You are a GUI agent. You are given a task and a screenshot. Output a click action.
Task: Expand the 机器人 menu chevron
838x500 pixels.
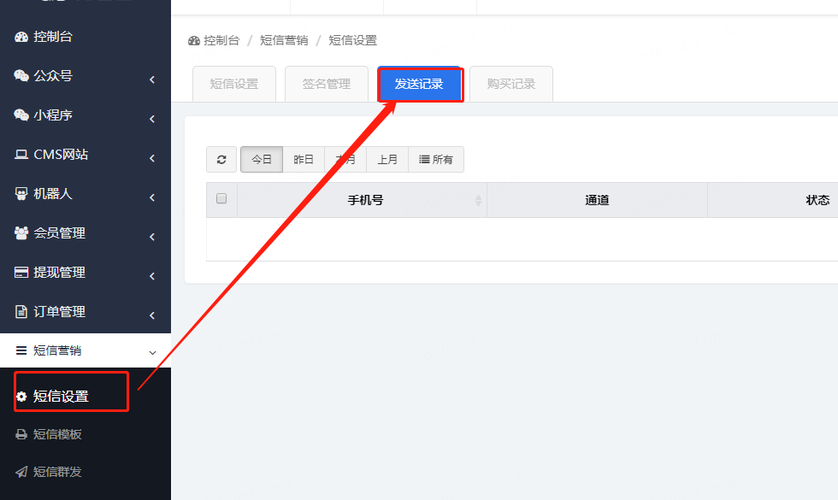152,198
